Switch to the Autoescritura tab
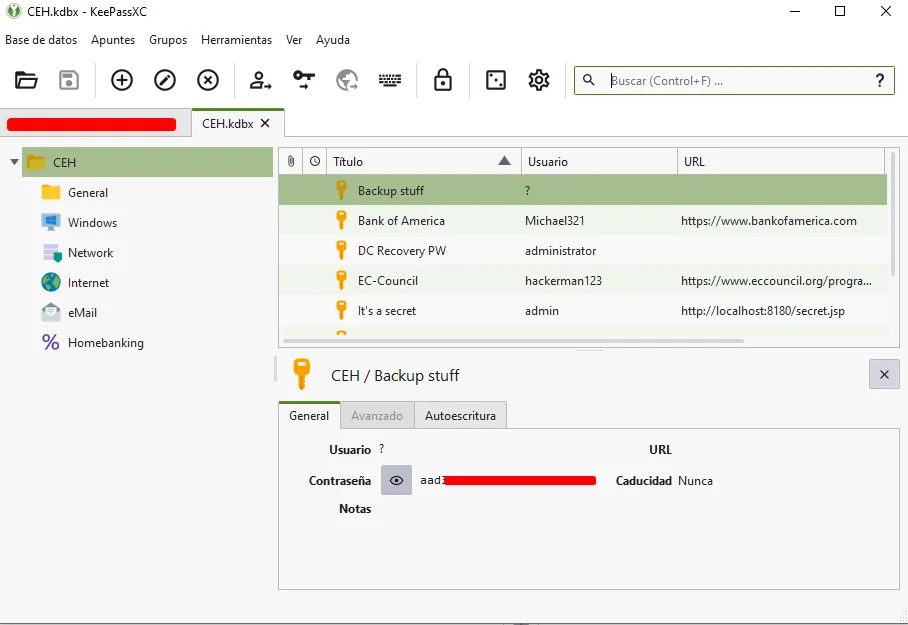The width and height of the screenshot is (908, 625). pos(460,416)
